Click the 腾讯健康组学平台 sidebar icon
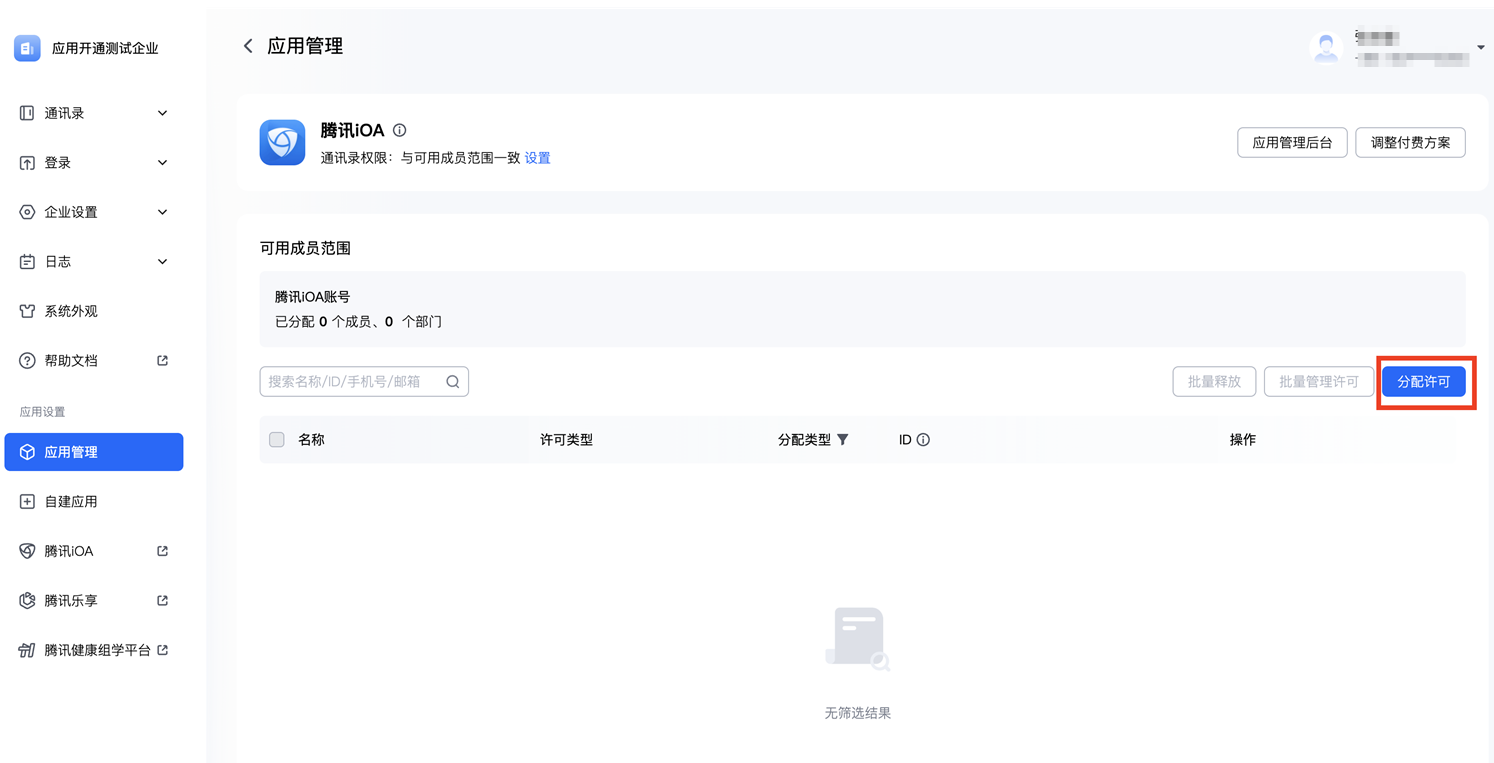 (x=27, y=650)
